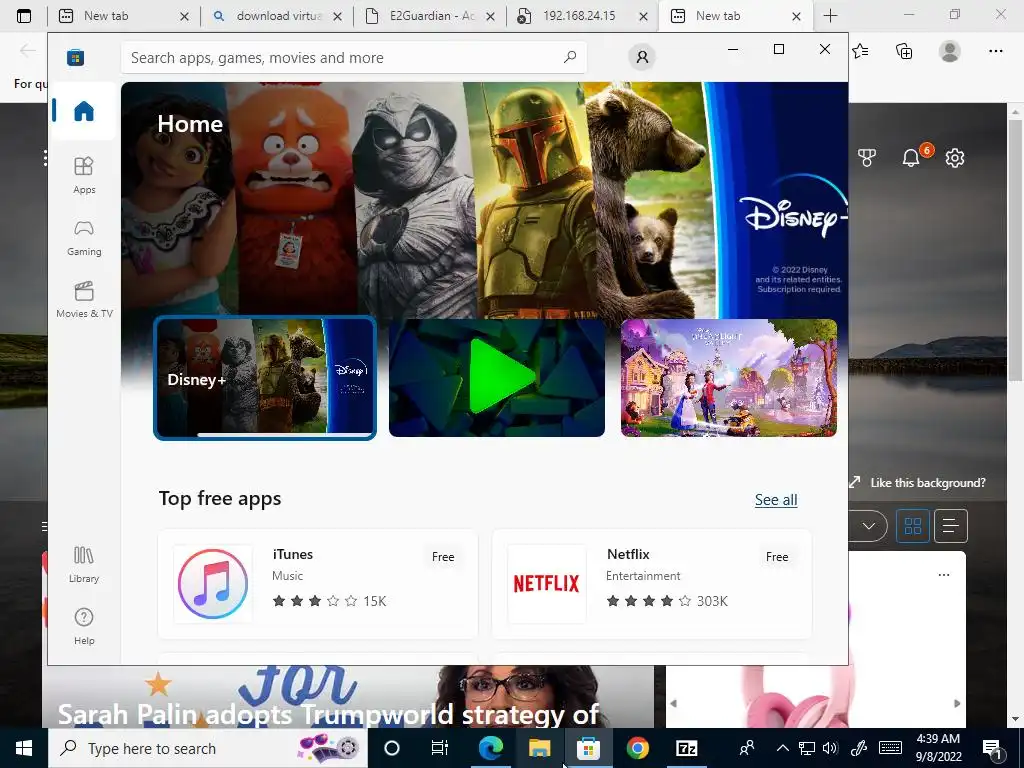This screenshot has width=1024, height=768.
Task: Open Google Chrome from taskbar
Action: pyautogui.click(x=637, y=748)
